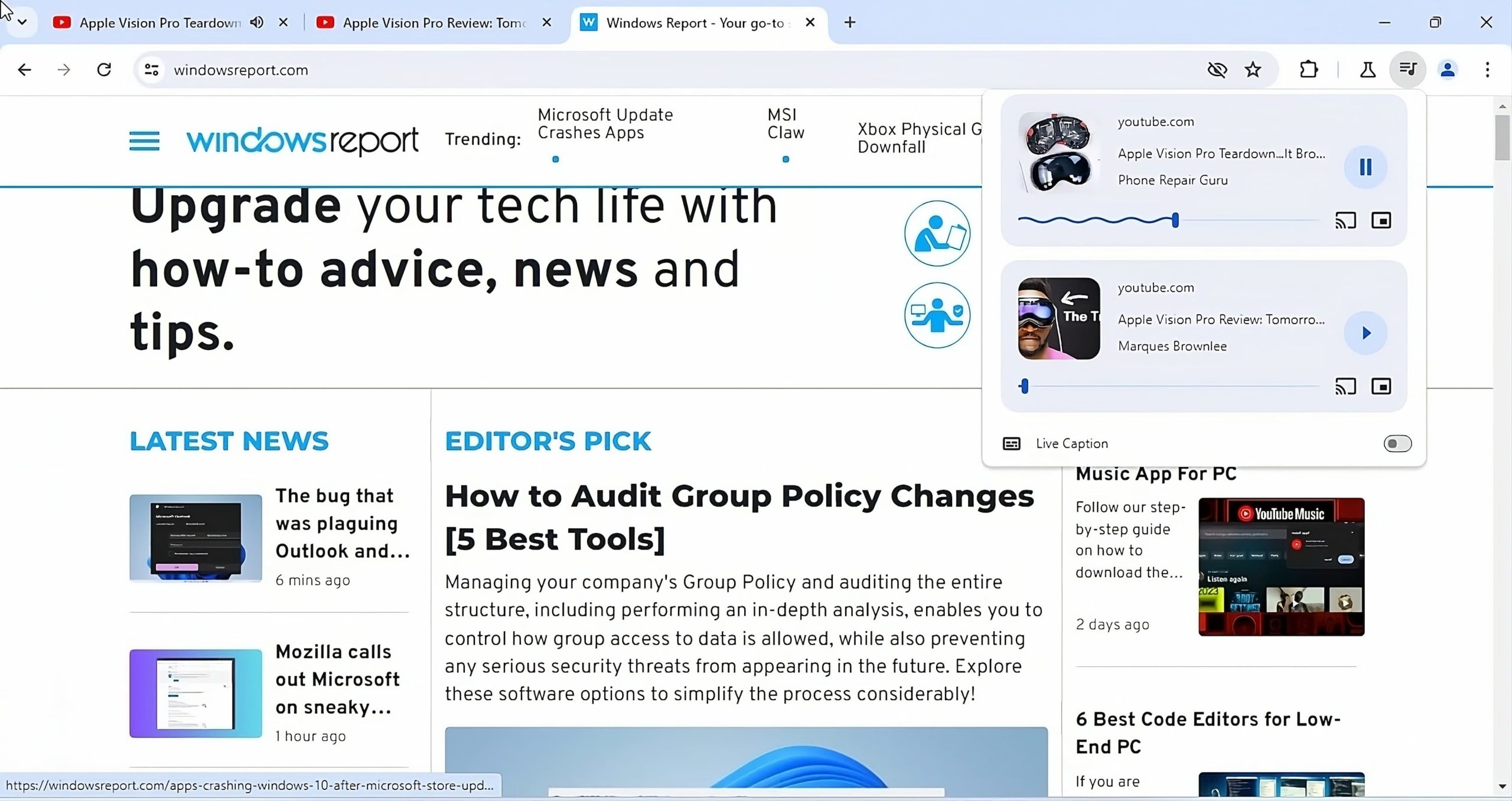Click the EDITOR'S PICK heading
Screen dimensions: 1512x801
coord(548,441)
